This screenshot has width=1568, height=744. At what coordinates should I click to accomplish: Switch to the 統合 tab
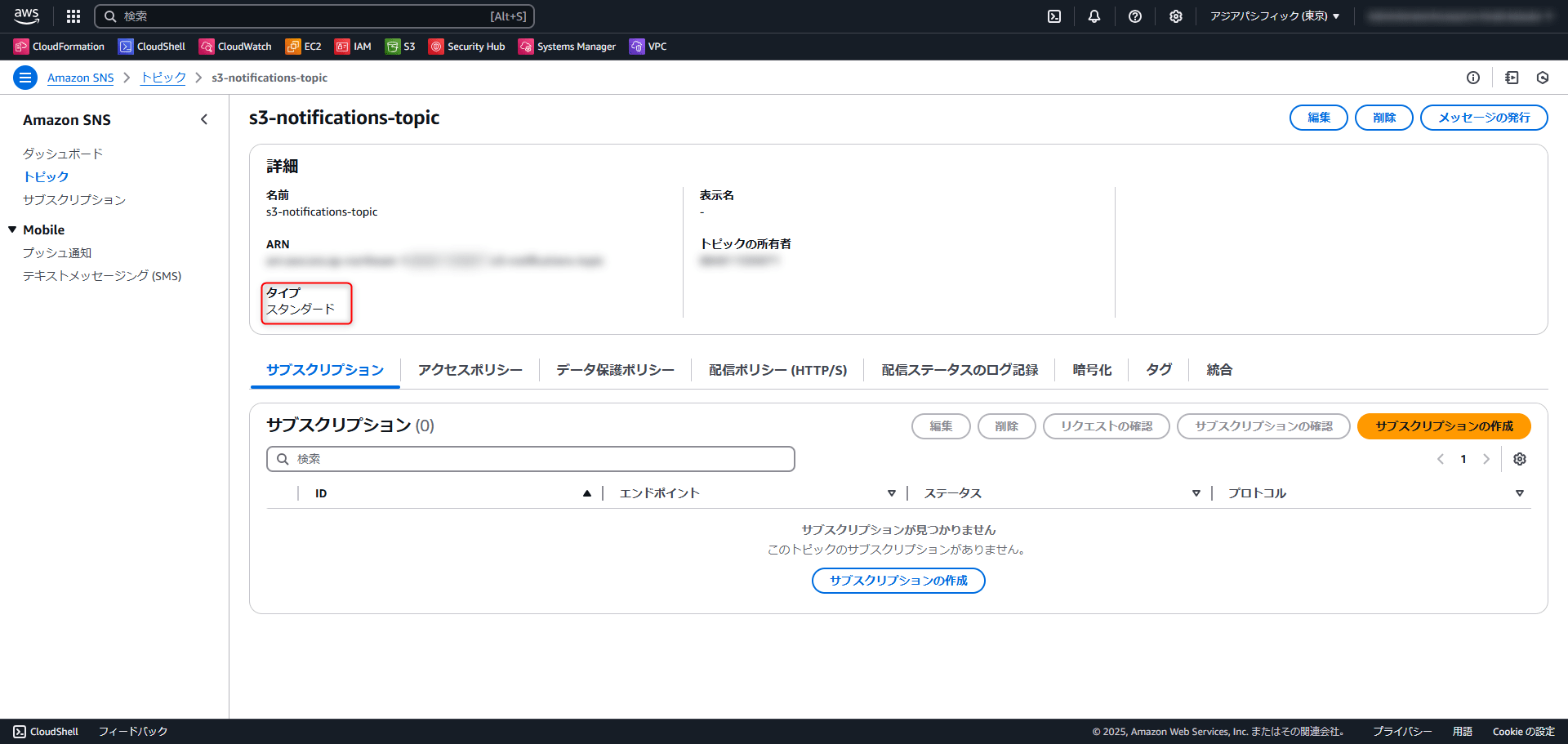(1219, 370)
